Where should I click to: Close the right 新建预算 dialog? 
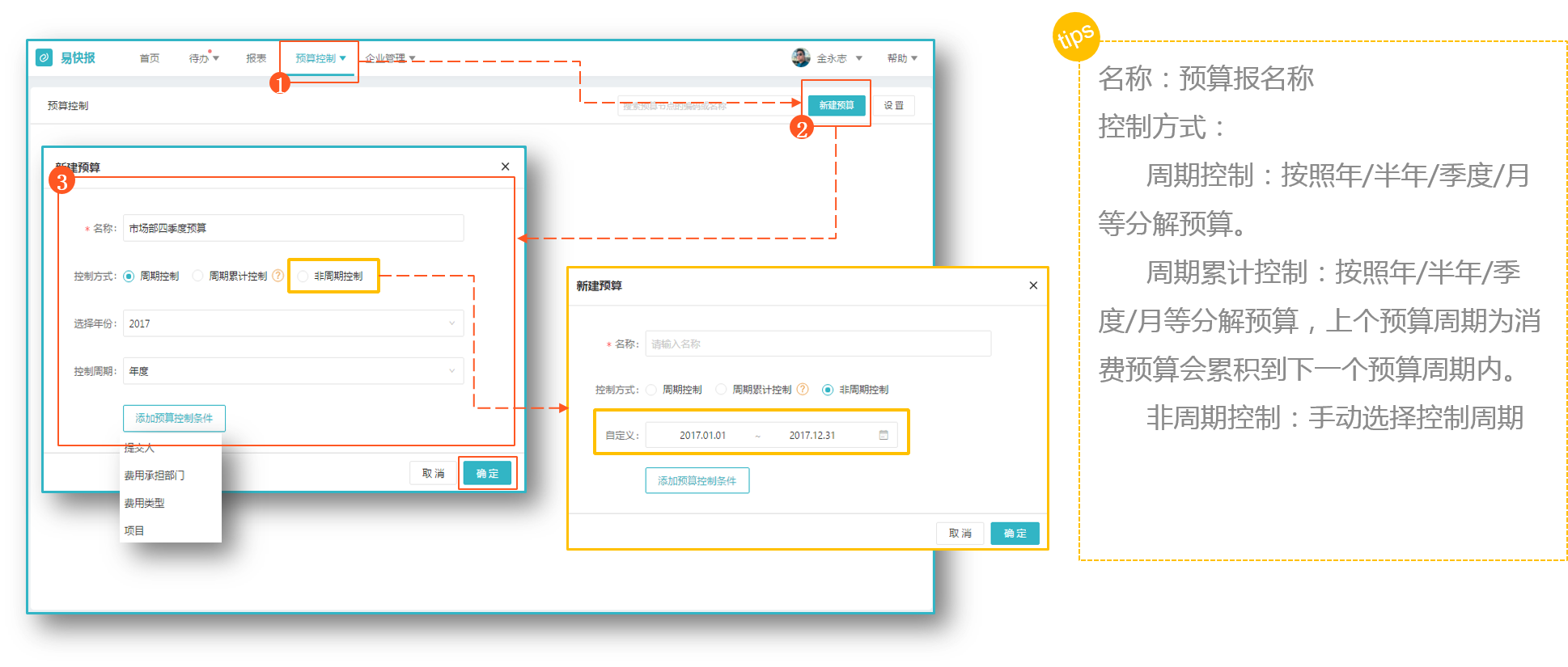[1033, 285]
